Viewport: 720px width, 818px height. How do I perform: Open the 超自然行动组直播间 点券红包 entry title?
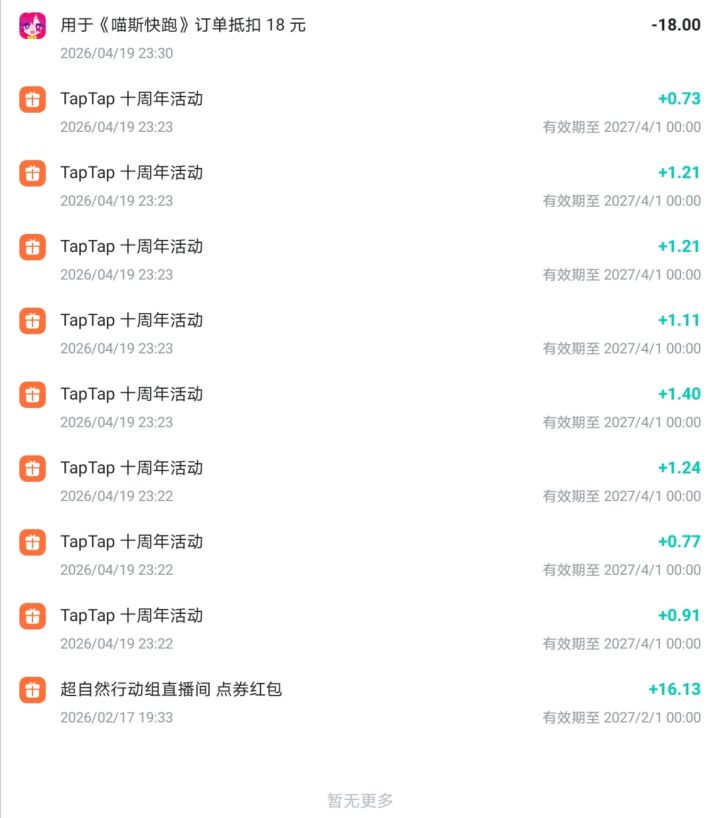171,689
